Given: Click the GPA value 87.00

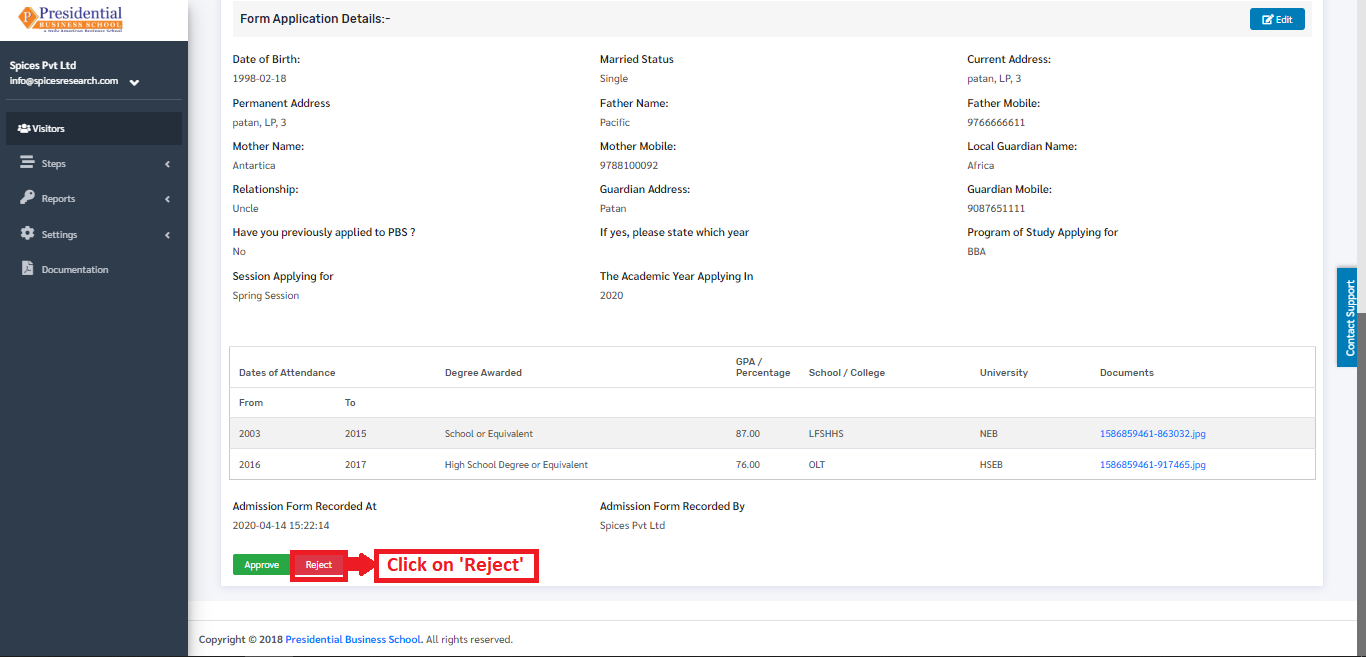Looking at the screenshot, I should click(748, 434).
